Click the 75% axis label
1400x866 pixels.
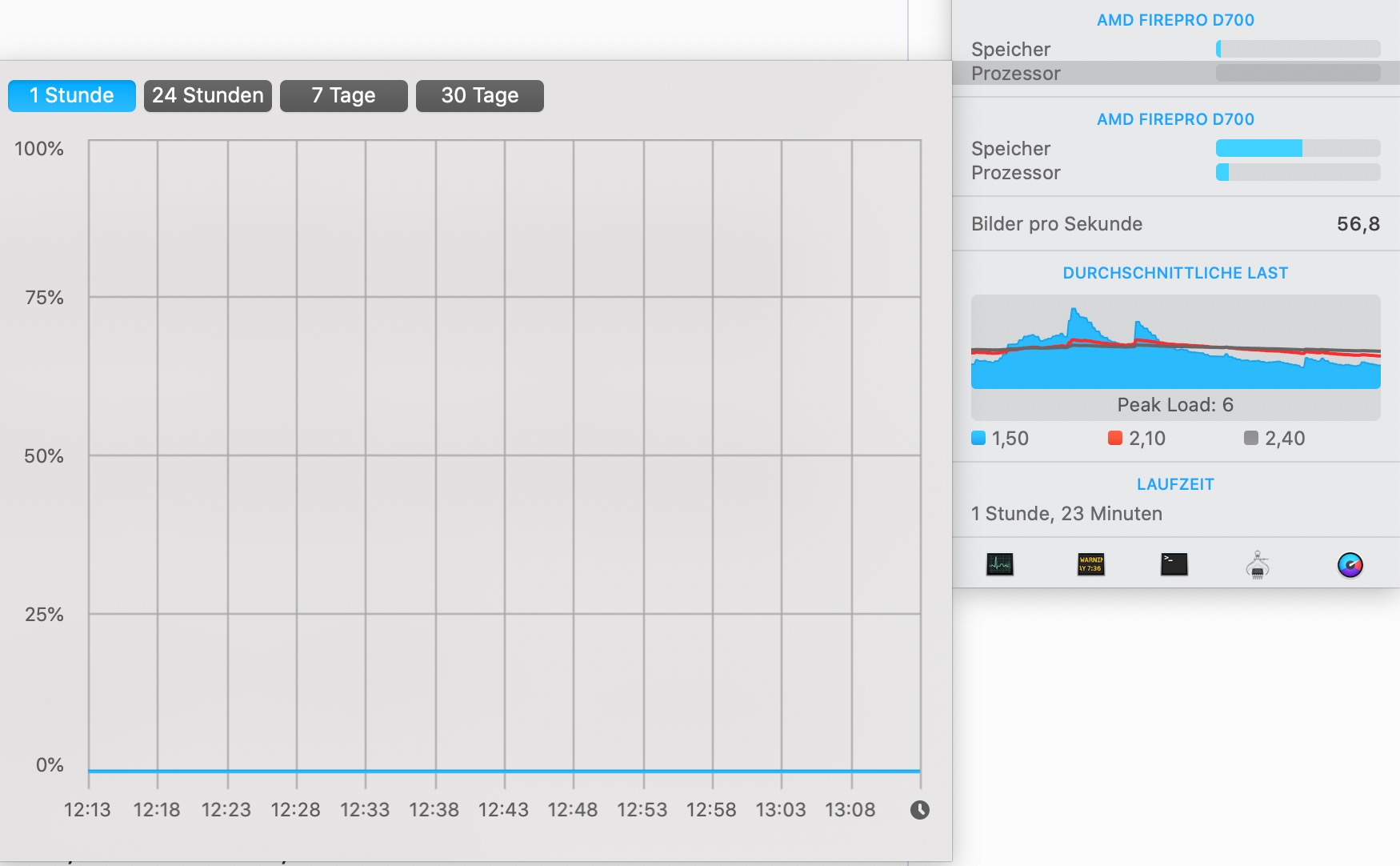[44, 298]
